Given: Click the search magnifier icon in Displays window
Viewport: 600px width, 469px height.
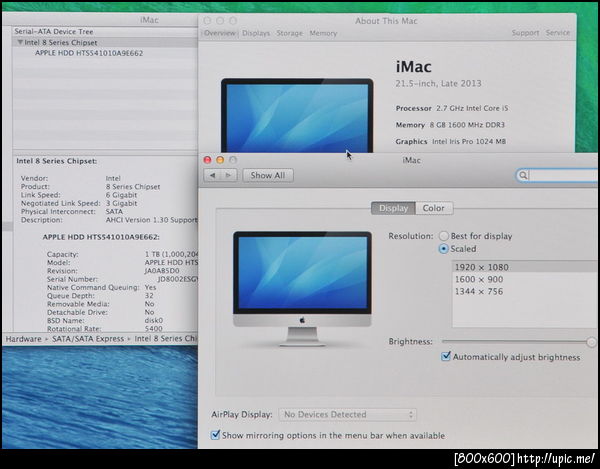Looking at the screenshot, I should click(523, 175).
